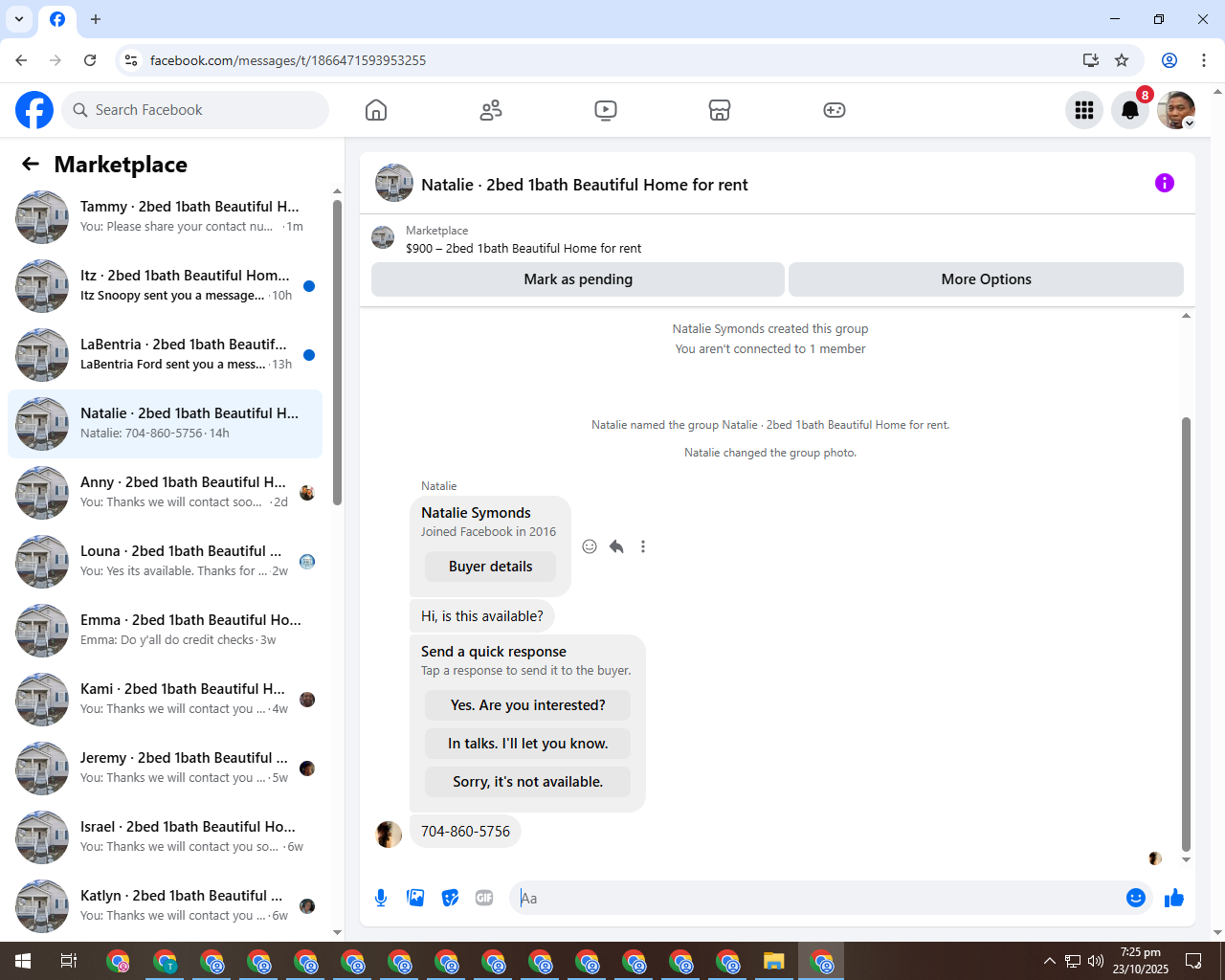The image size is (1225, 980).
Task: Send quick response 'Yes. Are you interested?'
Action: tap(527, 705)
